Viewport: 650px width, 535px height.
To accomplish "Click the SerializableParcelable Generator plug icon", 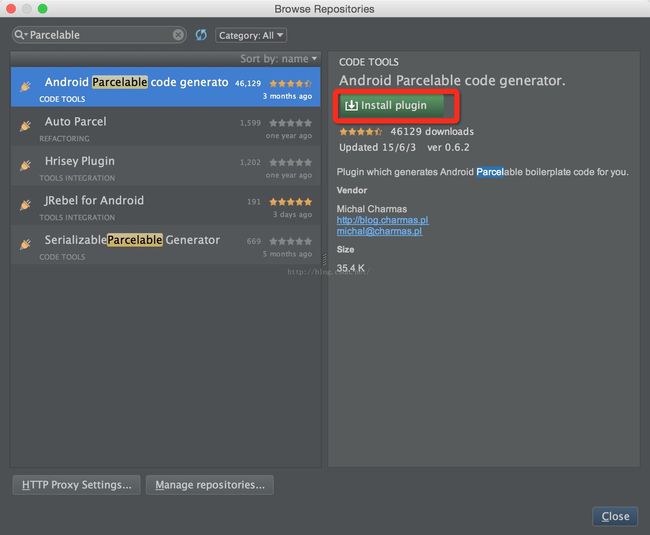I will coord(26,244).
